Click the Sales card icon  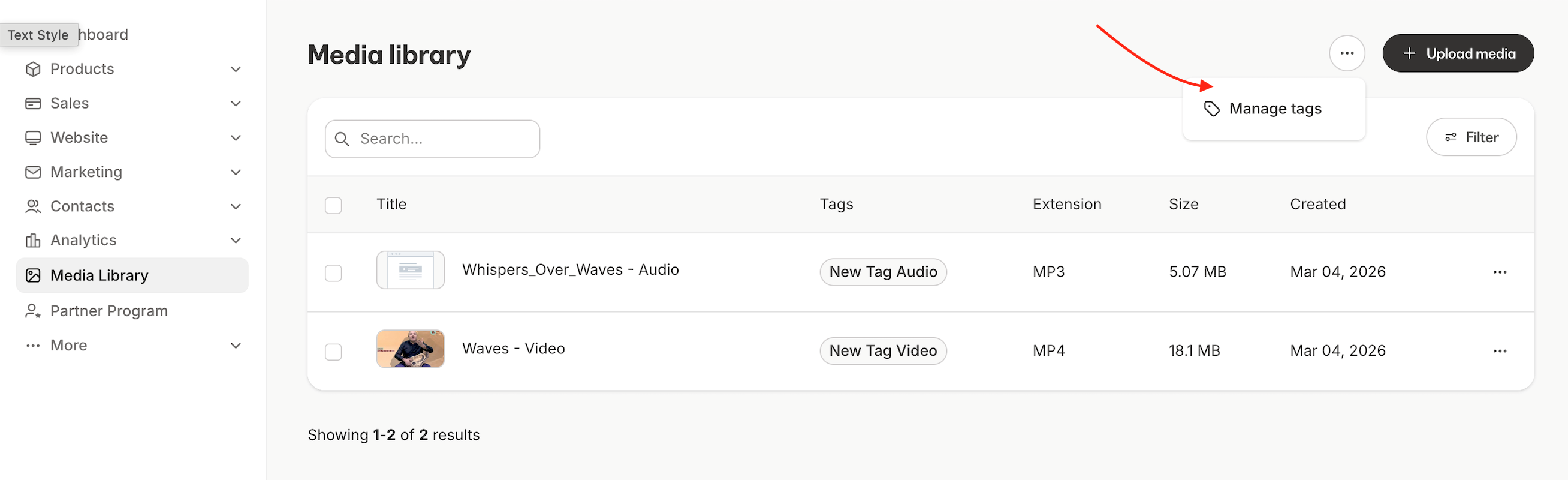[33, 104]
